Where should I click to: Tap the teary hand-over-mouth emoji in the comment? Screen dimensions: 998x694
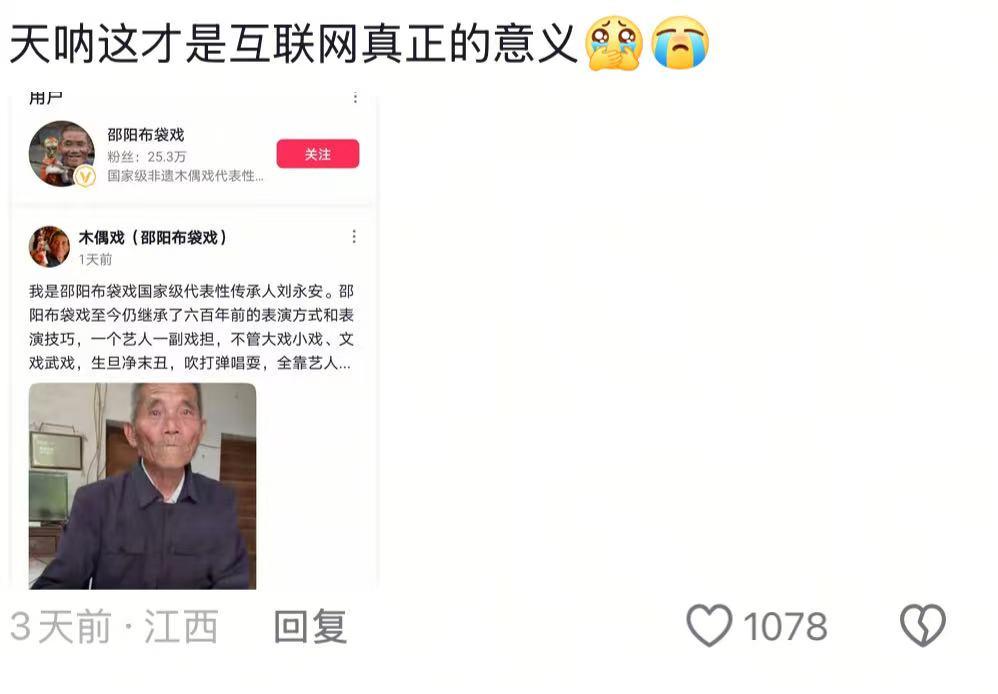click(614, 43)
